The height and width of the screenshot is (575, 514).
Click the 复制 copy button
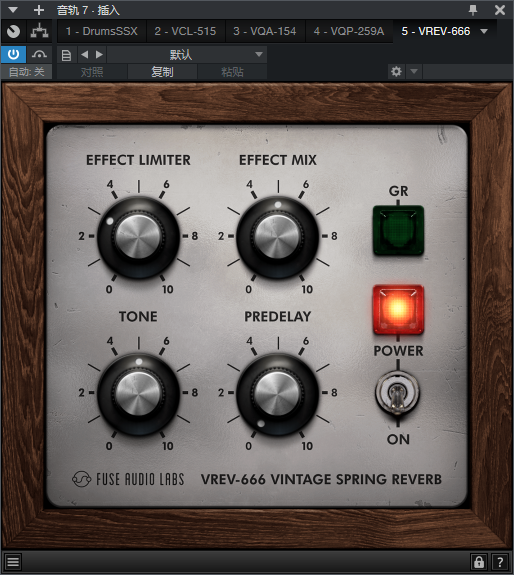[x=162, y=72]
